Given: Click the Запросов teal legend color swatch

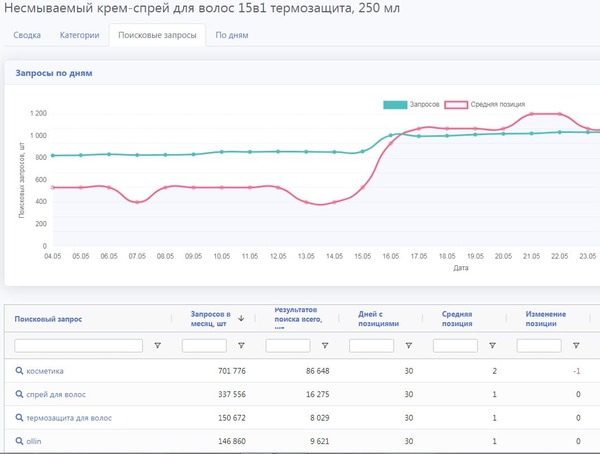Looking at the screenshot, I should pyautogui.click(x=397, y=104).
